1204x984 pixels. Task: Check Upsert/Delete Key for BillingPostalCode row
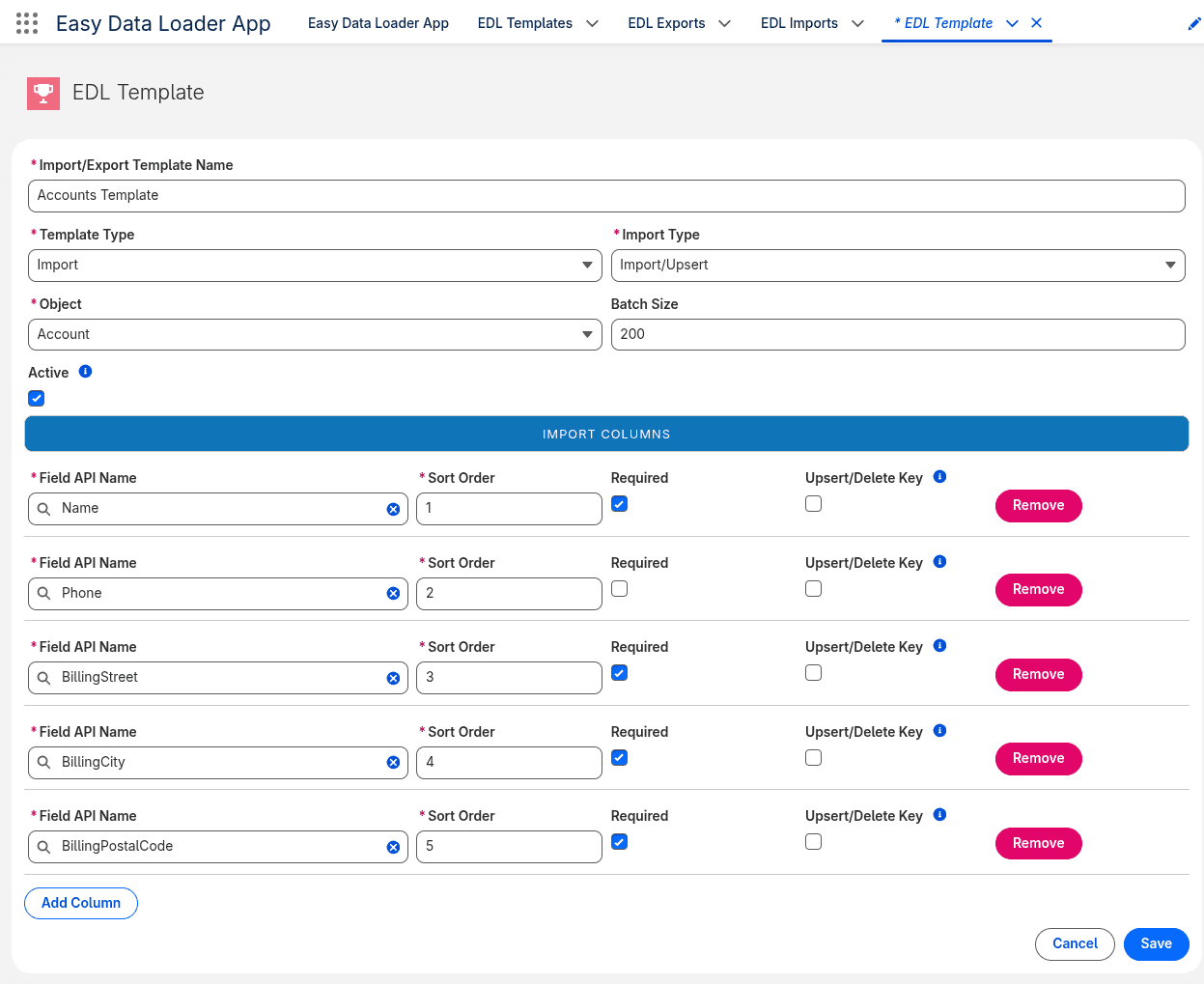tap(814, 842)
